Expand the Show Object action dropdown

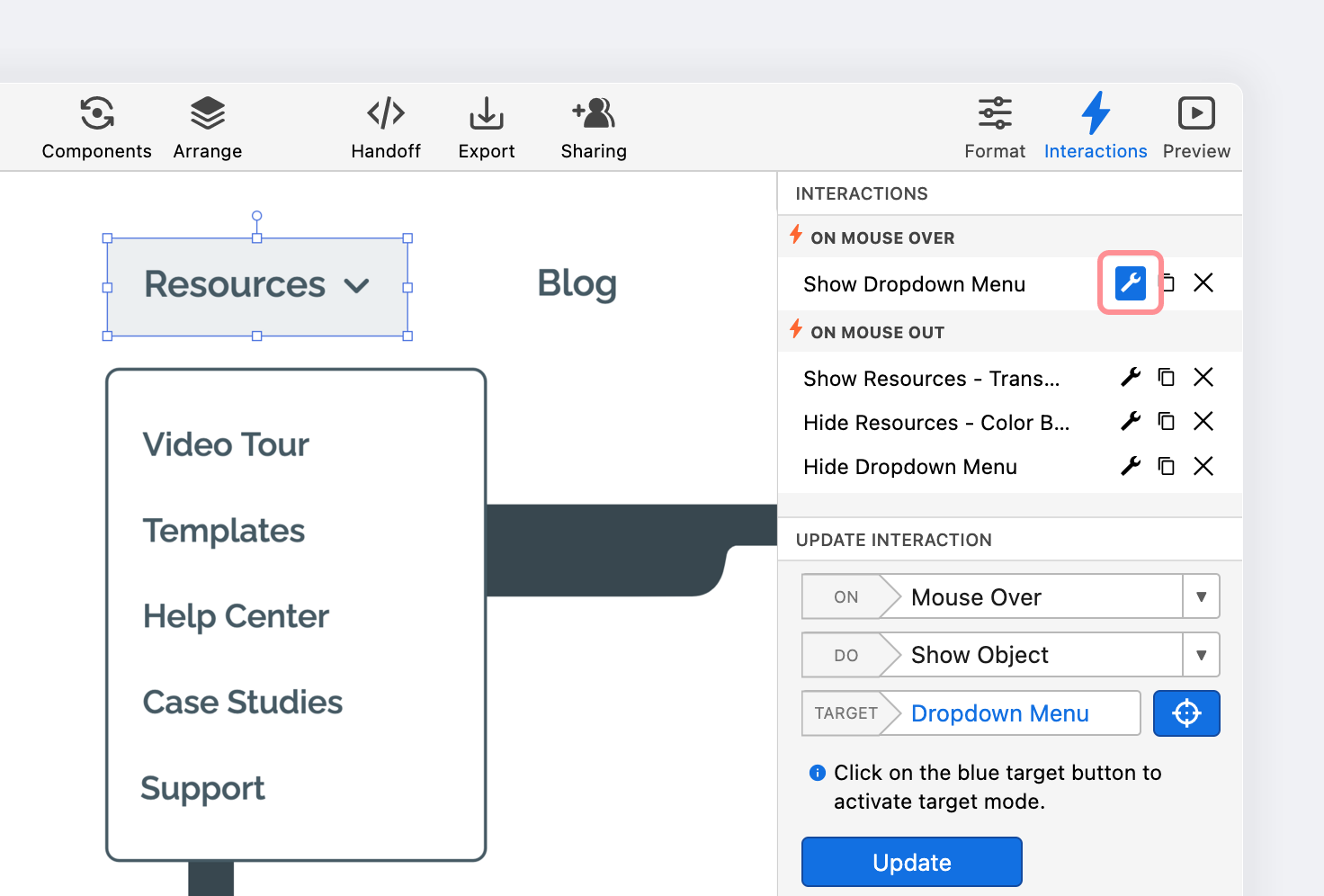coord(1201,655)
